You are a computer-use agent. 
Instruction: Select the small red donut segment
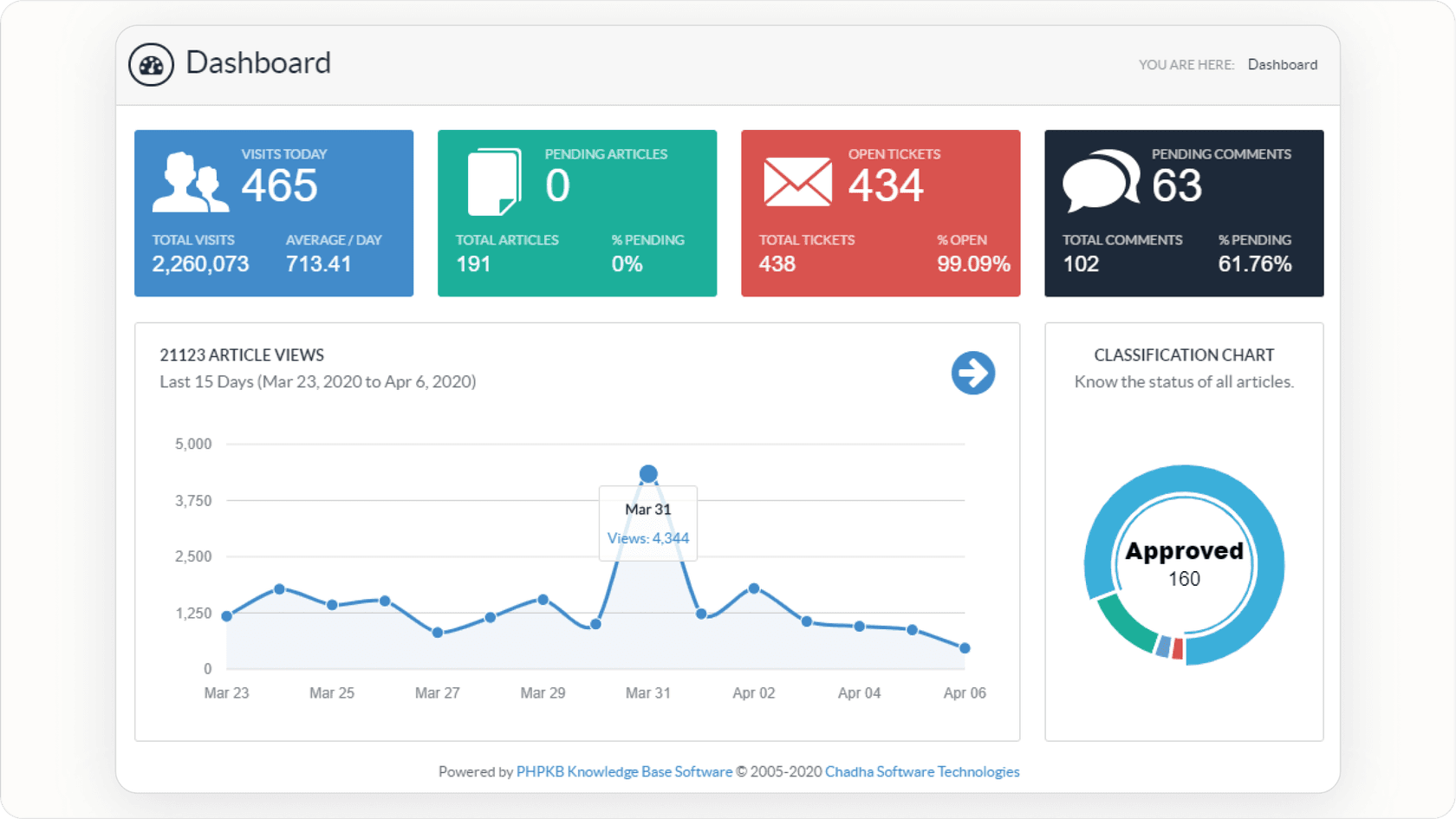click(1178, 649)
